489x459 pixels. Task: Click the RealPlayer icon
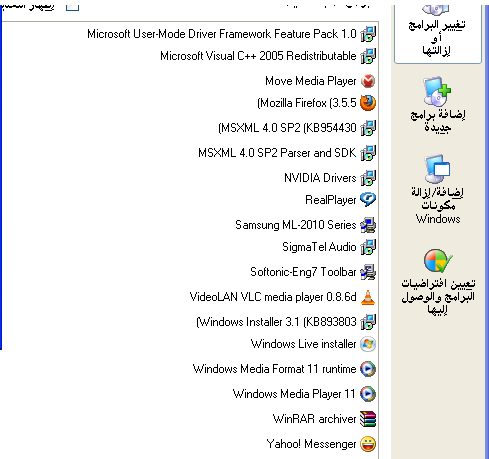point(368,200)
